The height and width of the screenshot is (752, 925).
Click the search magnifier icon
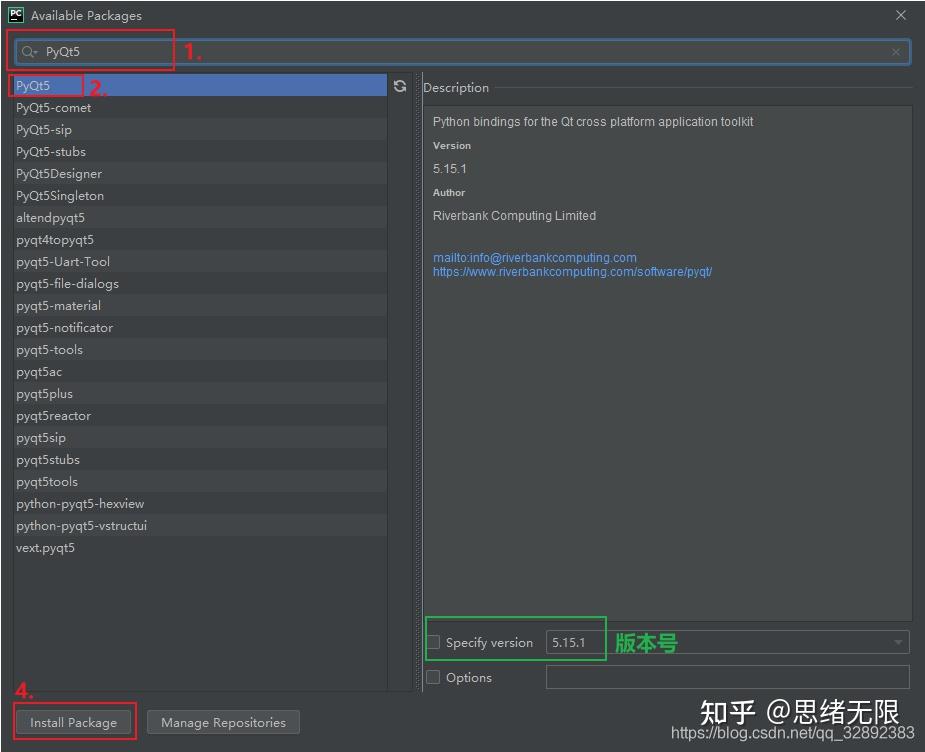[x=31, y=51]
